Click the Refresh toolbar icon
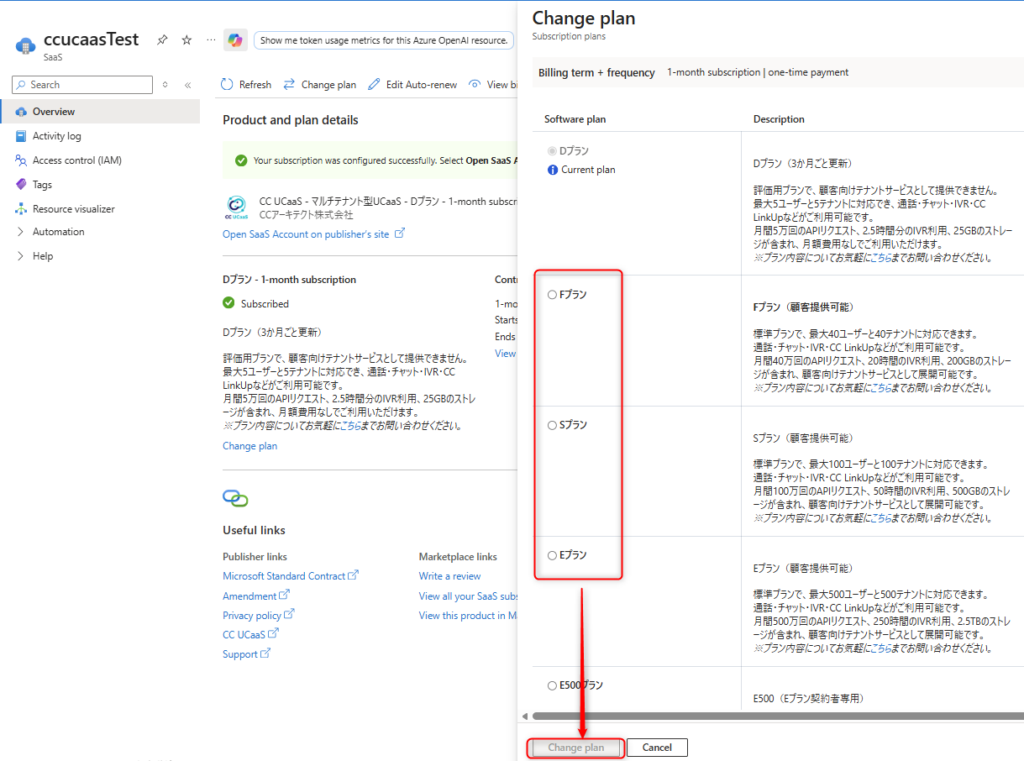This screenshot has height=761, width=1024. tap(228, 85)
